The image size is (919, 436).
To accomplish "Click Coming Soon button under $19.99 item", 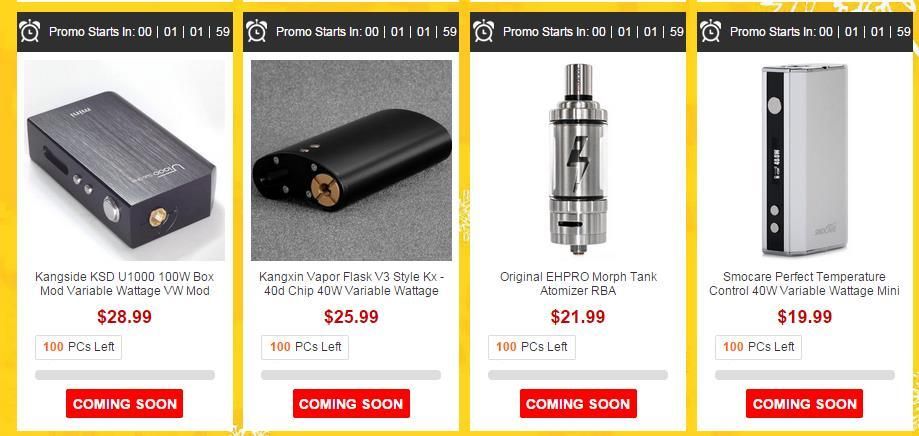I will pos(805,404).
